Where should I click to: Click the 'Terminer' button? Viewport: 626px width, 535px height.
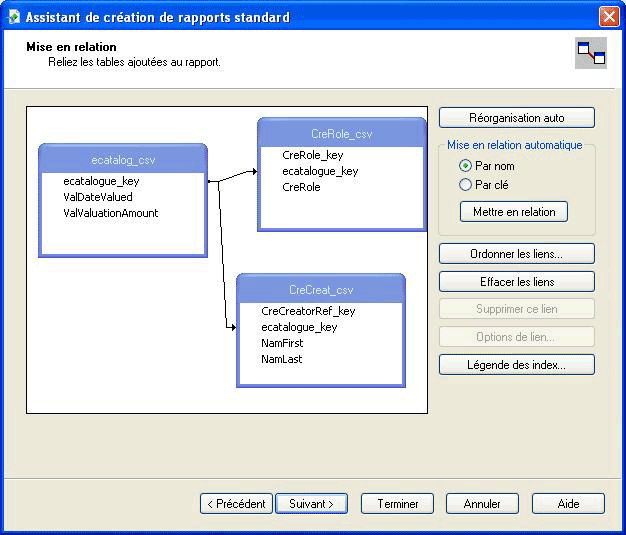click(397, 504)
